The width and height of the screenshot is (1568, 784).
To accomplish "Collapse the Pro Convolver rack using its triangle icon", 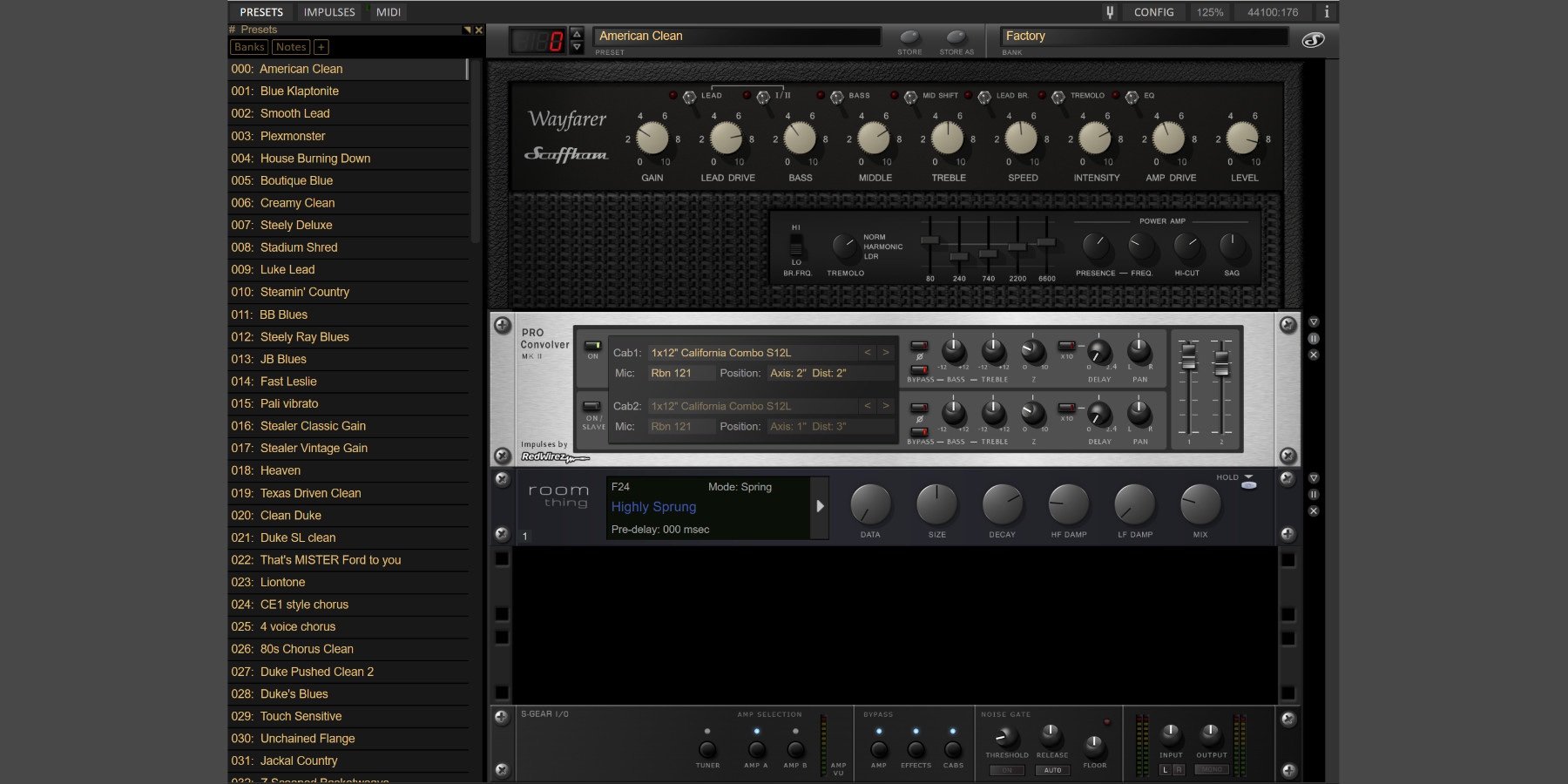I will click(1314, 321).
